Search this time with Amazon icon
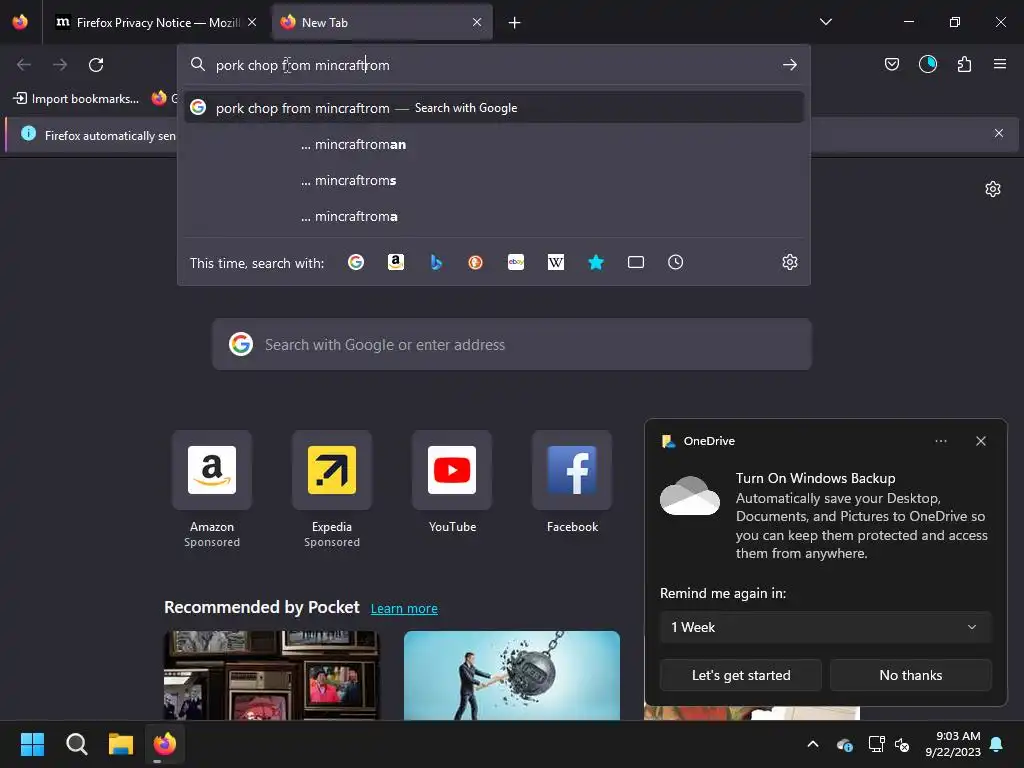This screenshot has height=768, width=1024. pos(396,263)
